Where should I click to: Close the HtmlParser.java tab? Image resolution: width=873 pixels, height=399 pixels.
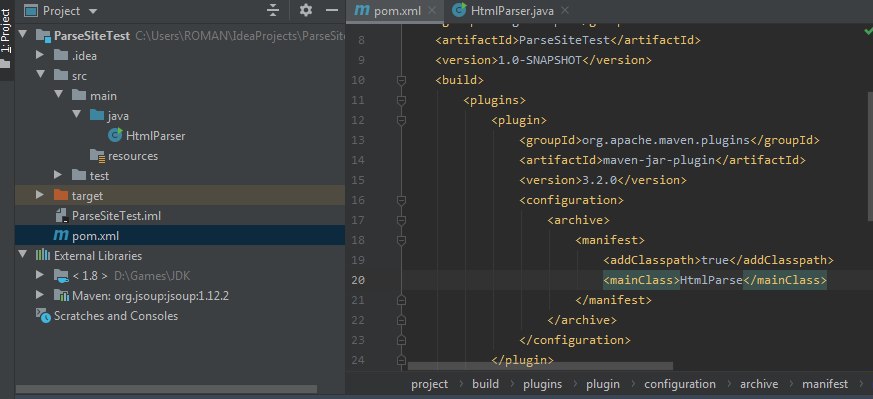(x=565, y=10)
